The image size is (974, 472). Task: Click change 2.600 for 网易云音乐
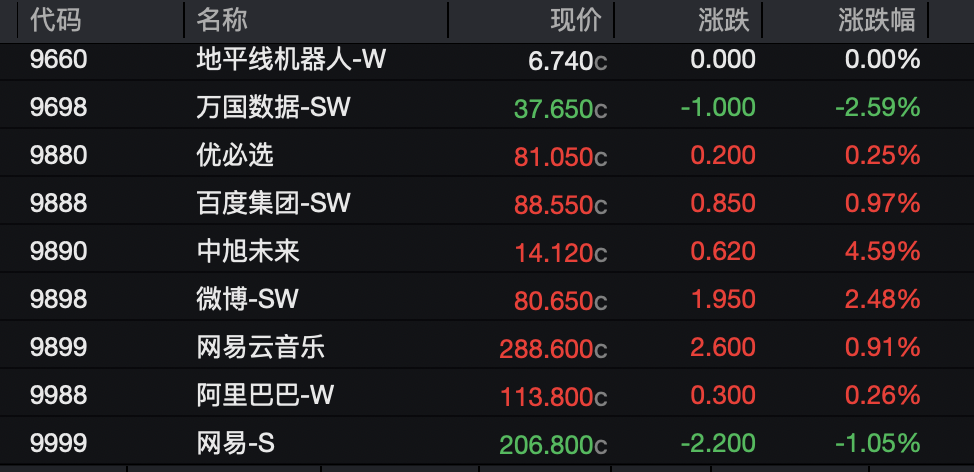coord(723,347)
